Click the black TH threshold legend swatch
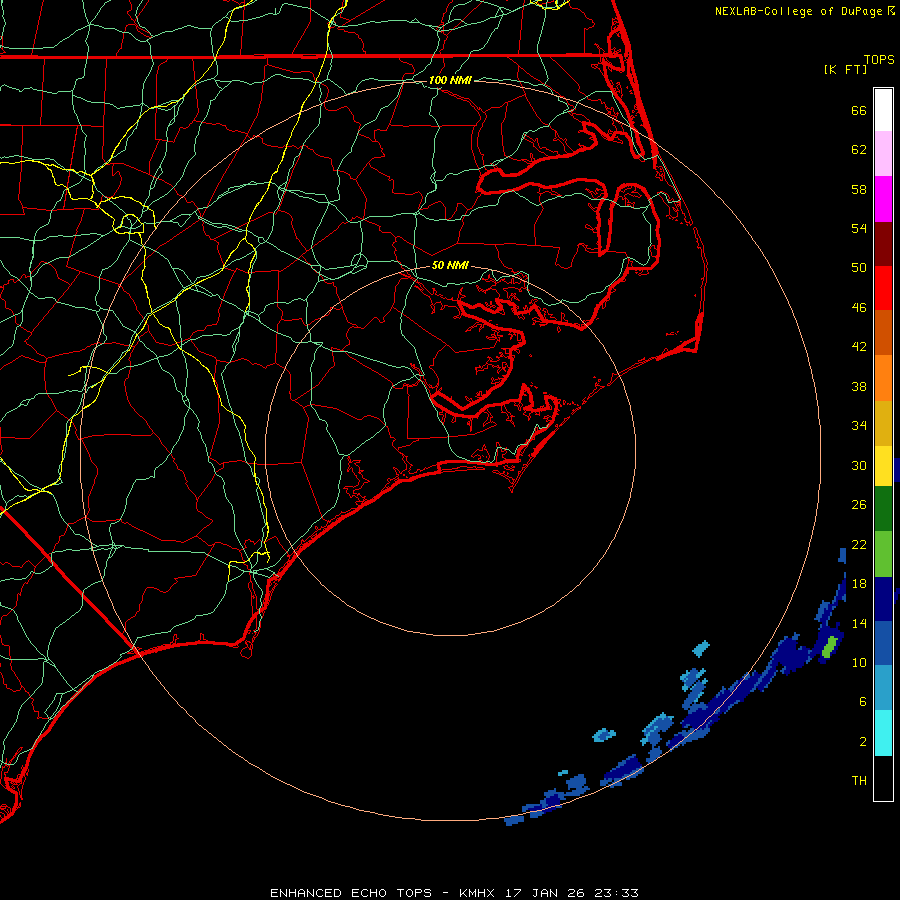The image size is (900, 900). (x=883, y=778)
